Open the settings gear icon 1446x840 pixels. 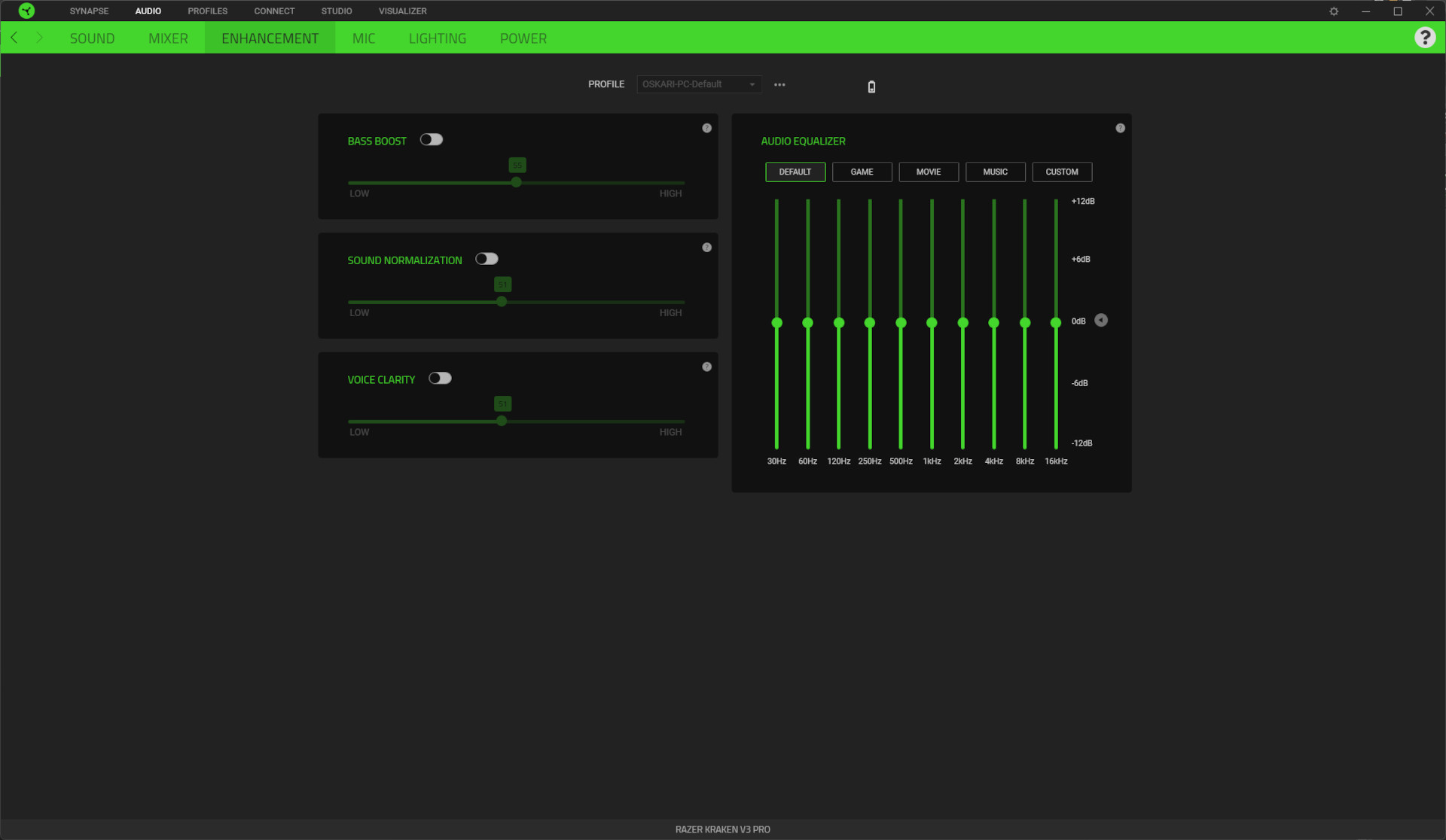(1334, 11)
